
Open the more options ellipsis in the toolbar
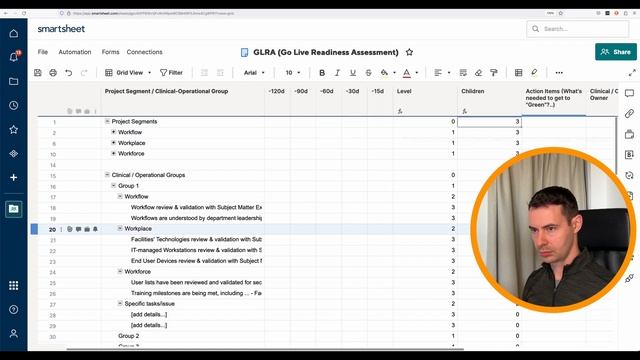[559, 73]
